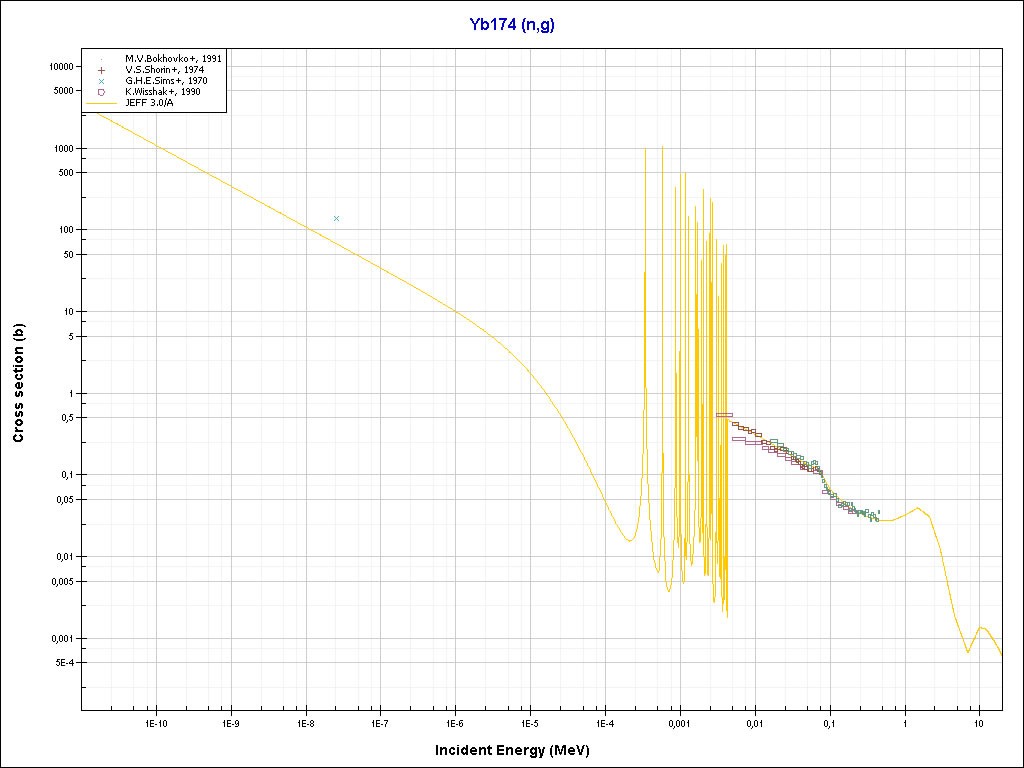Click the 1E-5 tick label on x-axis

pos(530,722)
